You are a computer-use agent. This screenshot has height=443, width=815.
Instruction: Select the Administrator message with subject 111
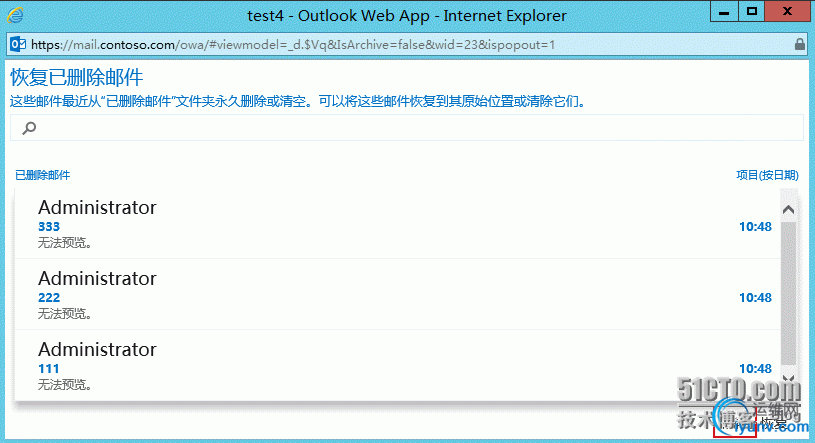coord(398,366)
